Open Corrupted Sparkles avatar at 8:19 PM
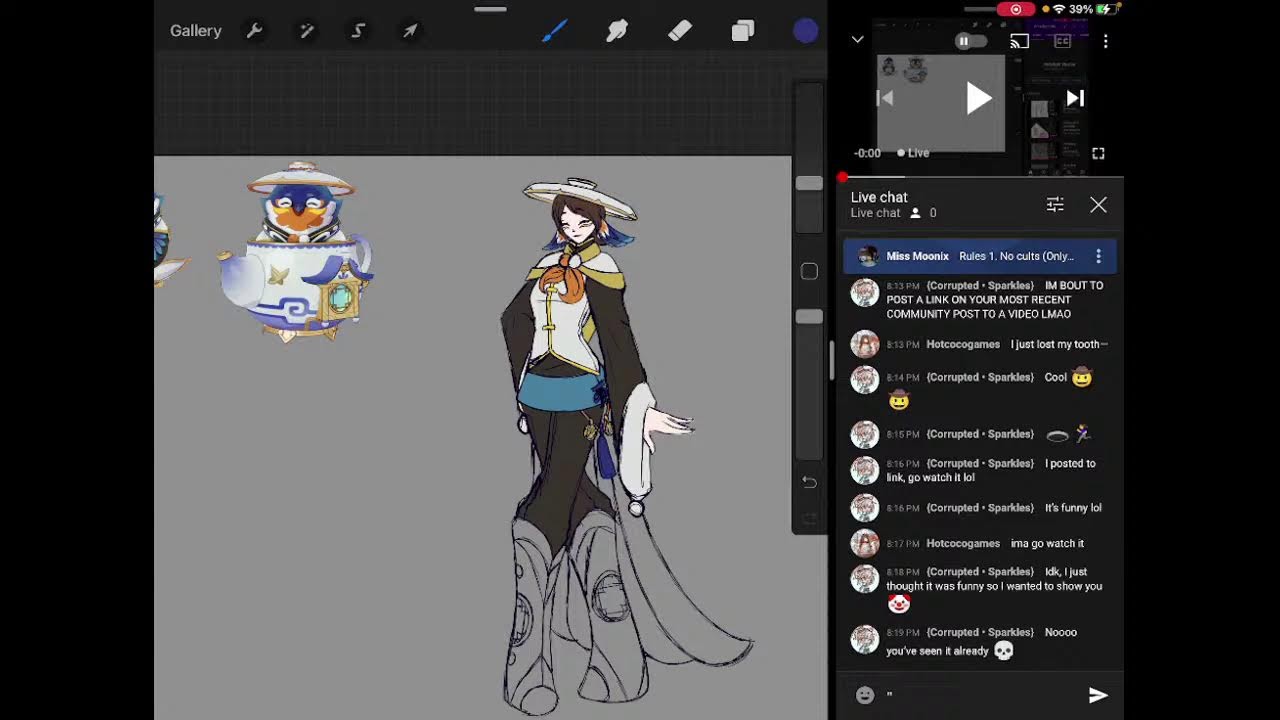This screenshot has height=720, width=1280. click(865, 639)
